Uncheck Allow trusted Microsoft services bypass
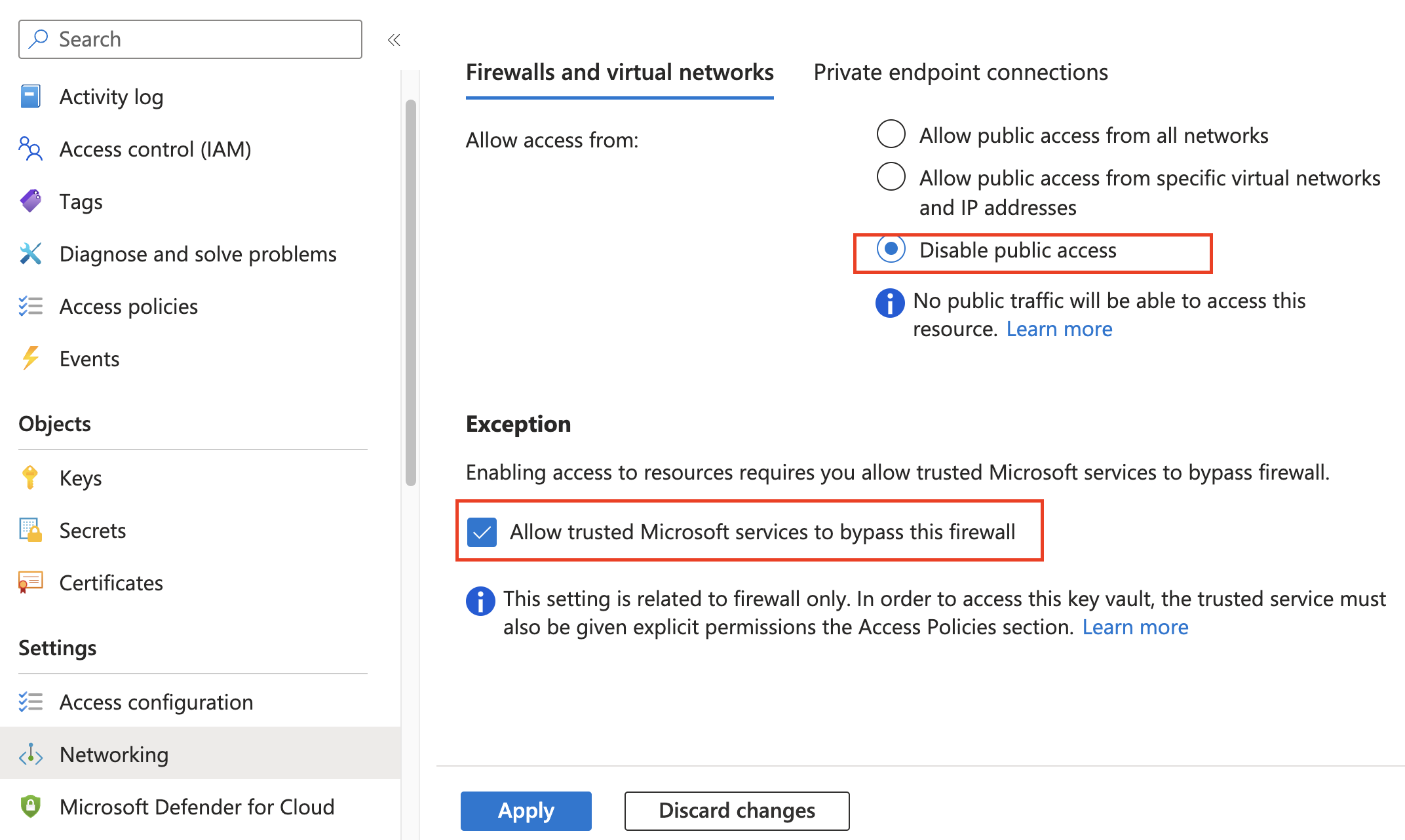Screen dimensions: 1405x840 pyautogui.click(x=482, y=531)
